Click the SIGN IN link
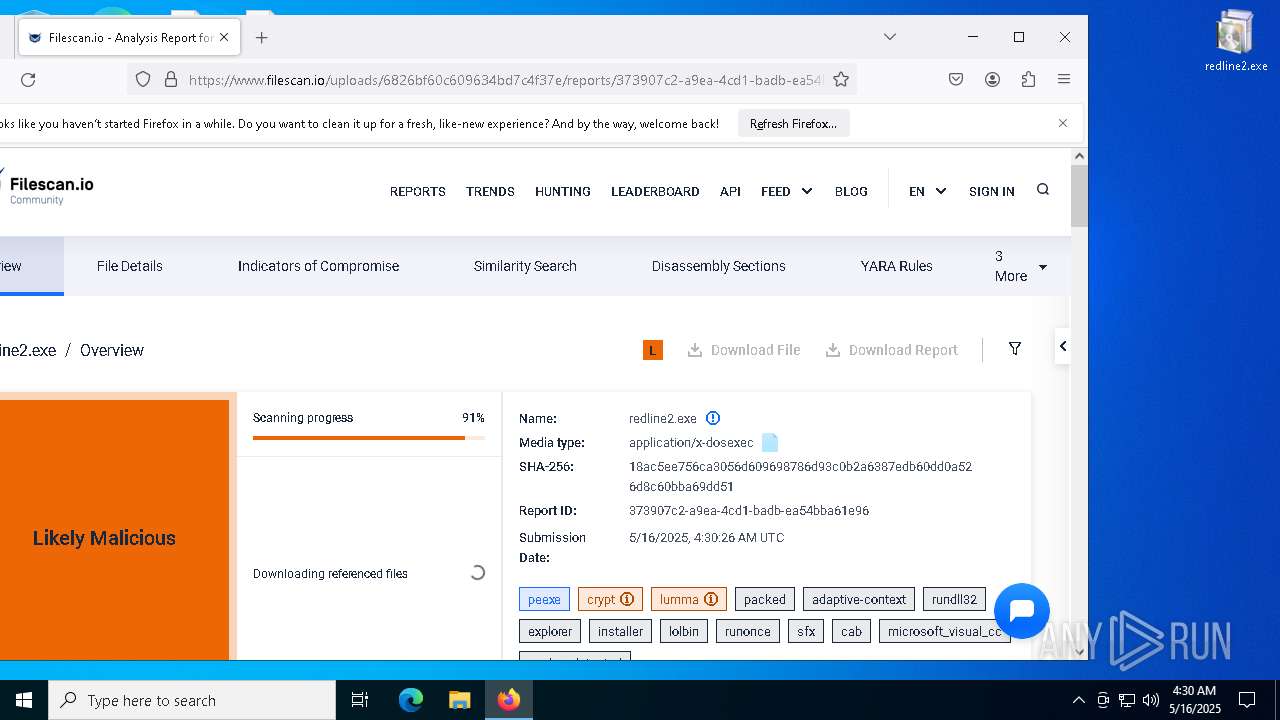The height and width of the screenshot is (720, 1280). (992, 191)
